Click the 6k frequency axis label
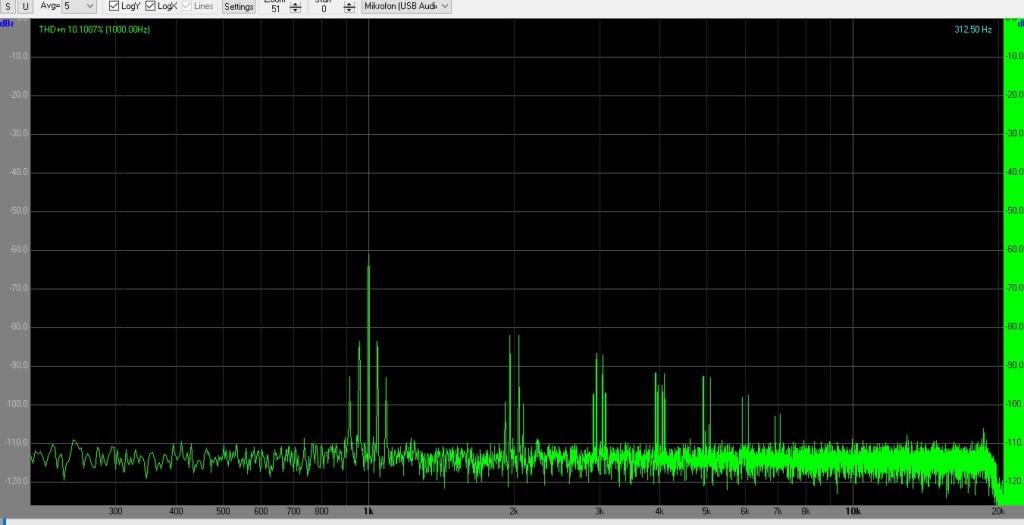 click(744, 511)
